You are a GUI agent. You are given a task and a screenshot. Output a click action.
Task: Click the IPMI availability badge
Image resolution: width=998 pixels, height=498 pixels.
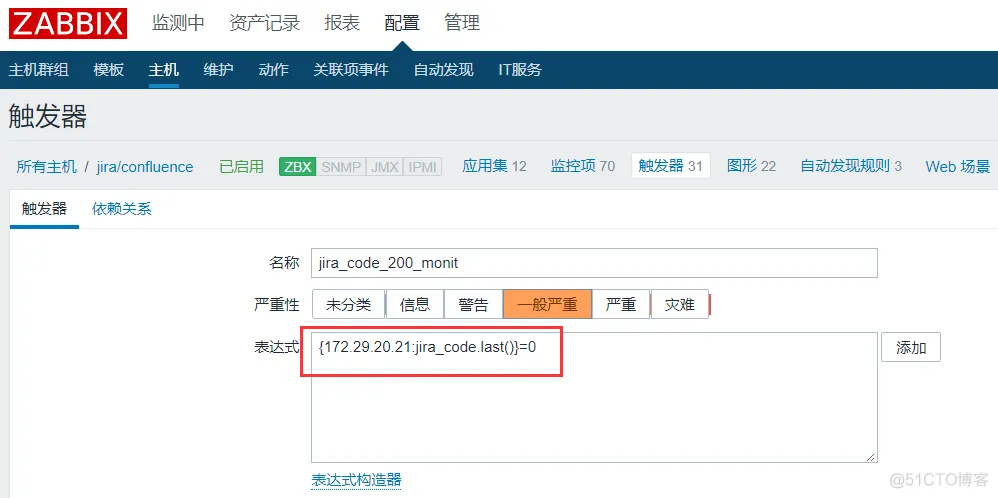pyautogui.click(x=423, y=167)
